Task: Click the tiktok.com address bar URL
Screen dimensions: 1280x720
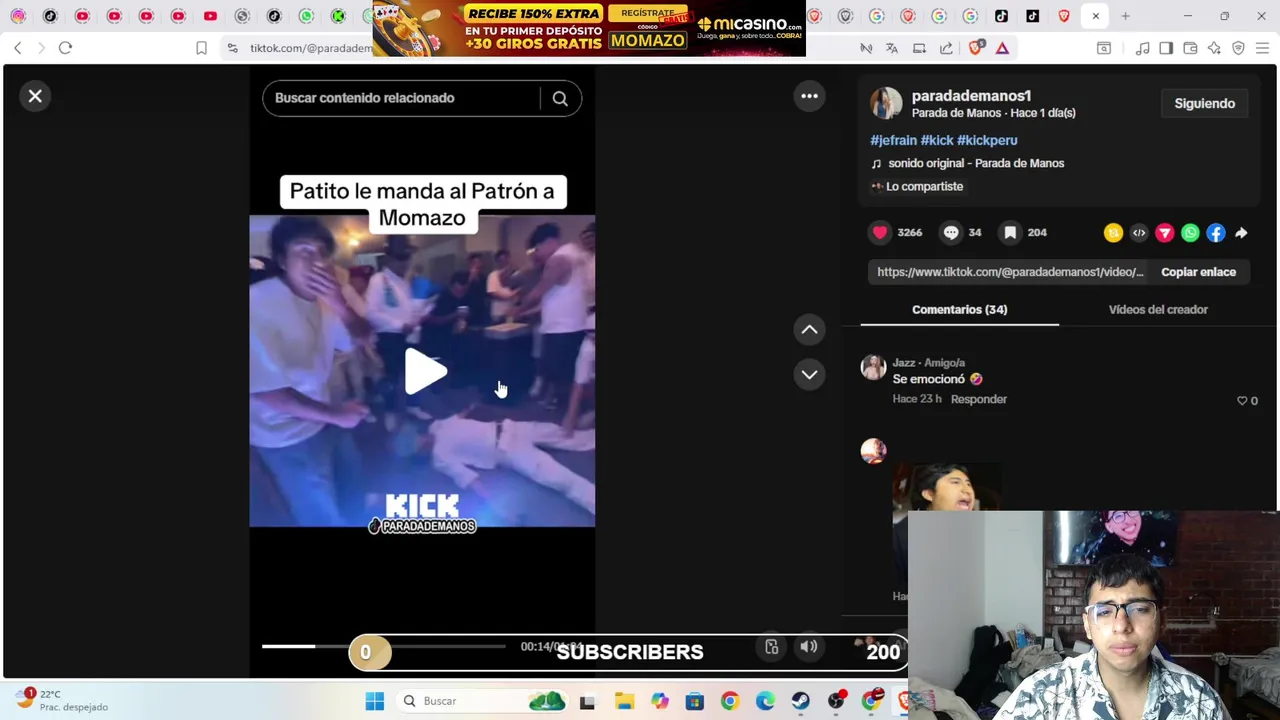Action: coord(310,48)
